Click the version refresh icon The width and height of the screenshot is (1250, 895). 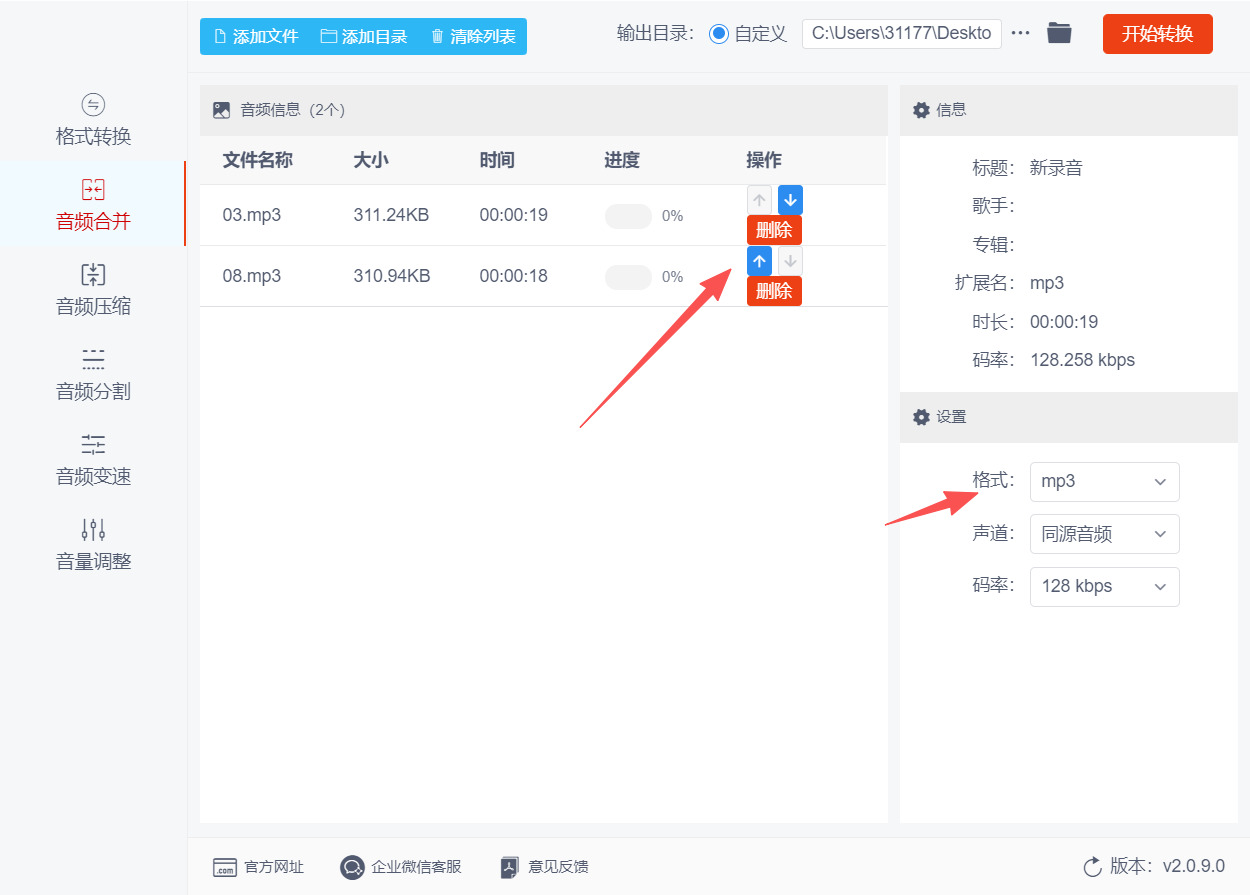(x=1093, y=866)
